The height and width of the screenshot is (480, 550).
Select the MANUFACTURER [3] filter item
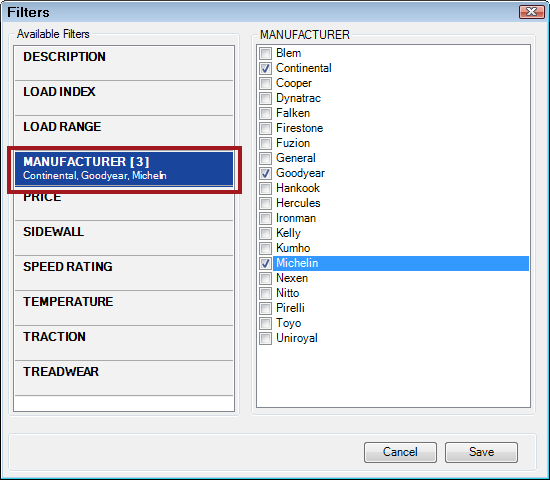[x=124, y=168]
